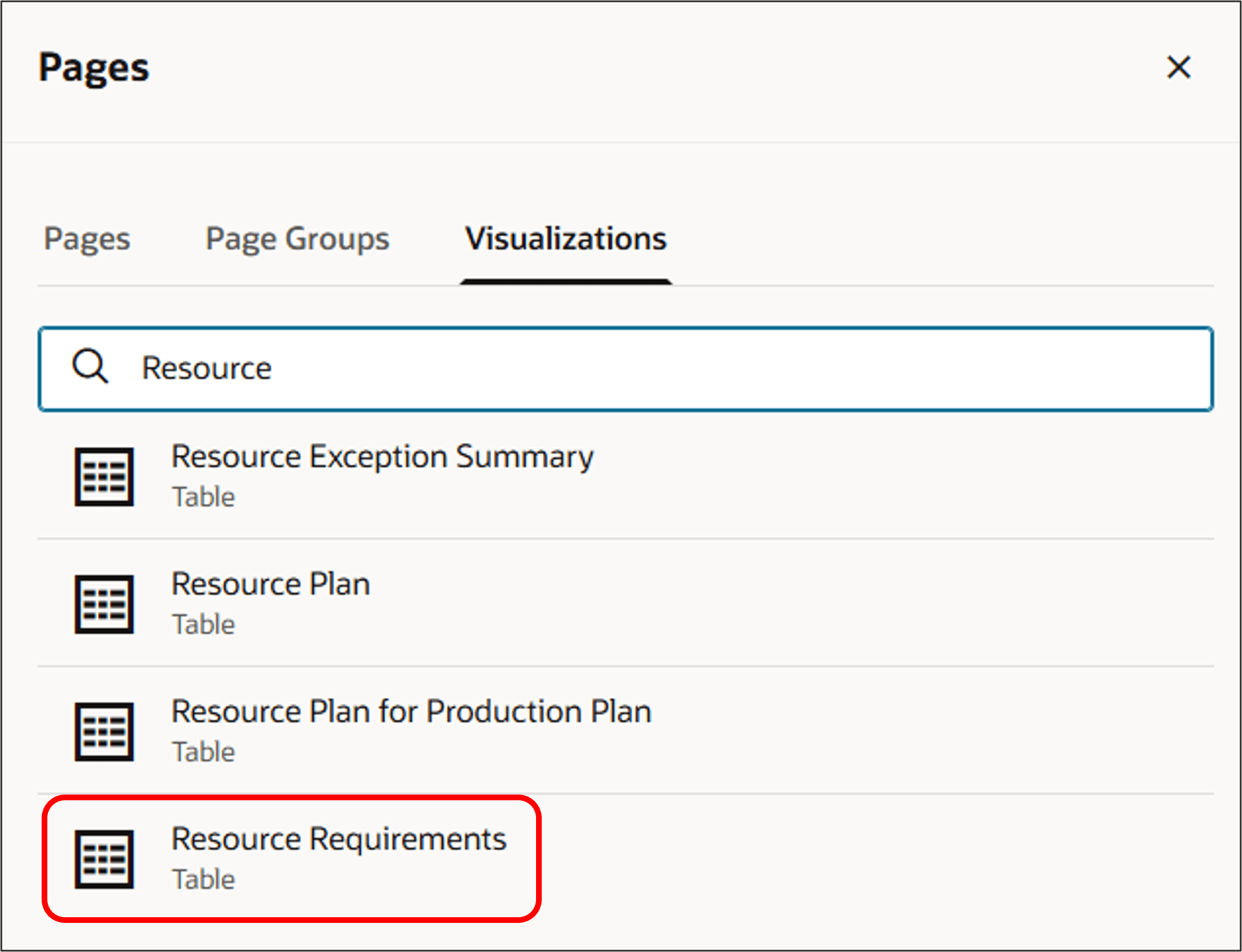Switch to the Visualizations tab
This screenshot has width=1242, height=952.
tap(565, 240)
